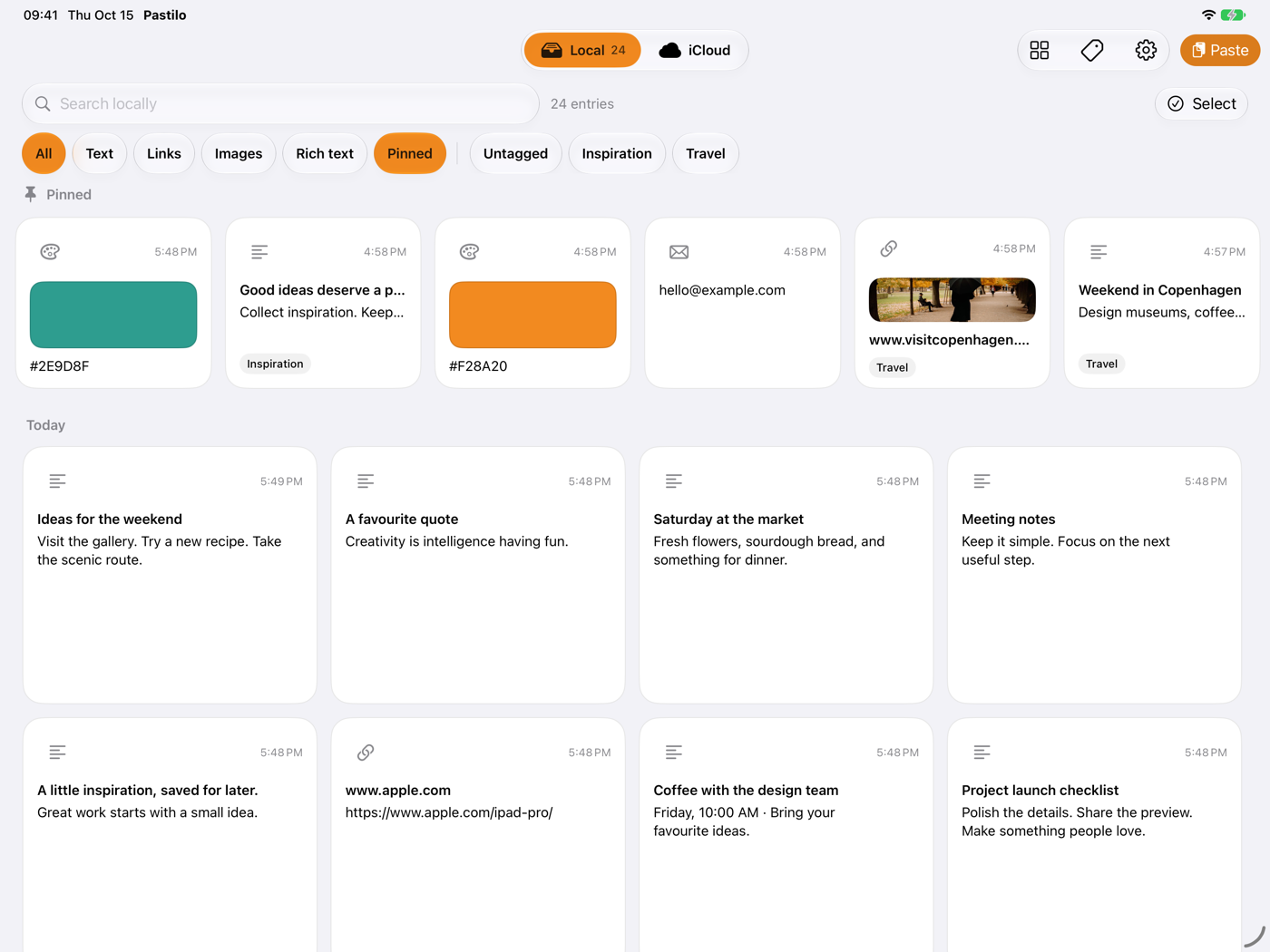Open Weekend in Copenhagen title

[1159, 290]
